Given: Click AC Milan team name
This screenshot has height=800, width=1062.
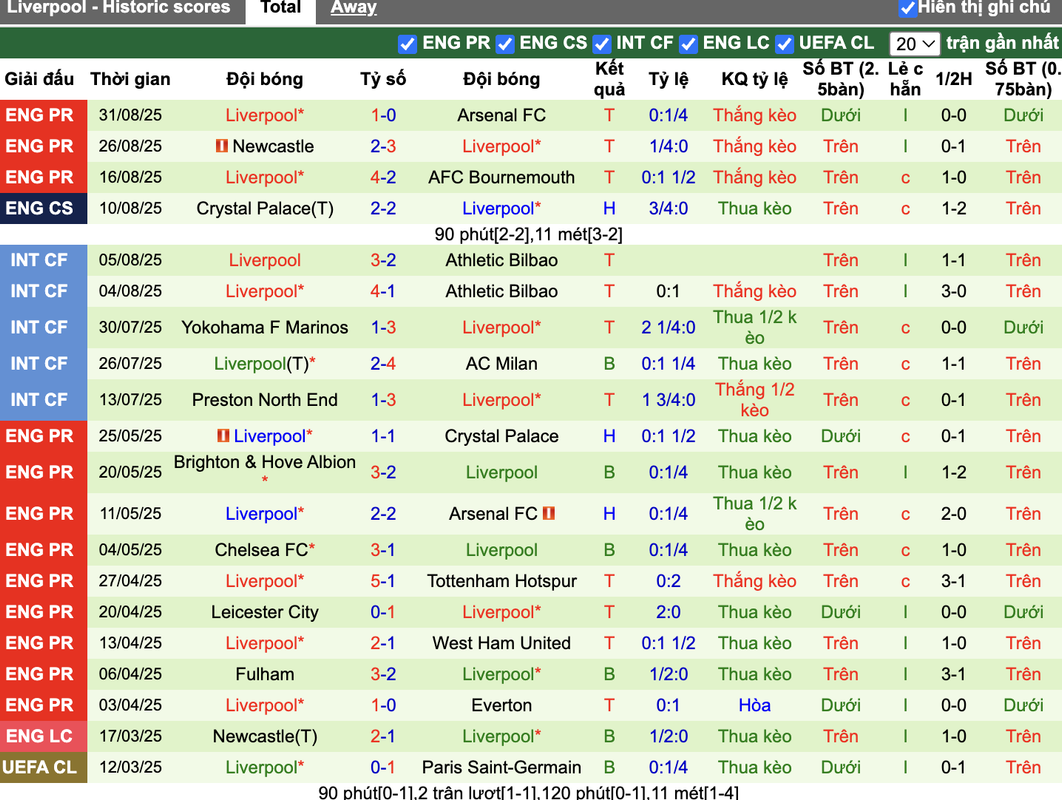Looking at the screenshot, I should coord(501,364).
